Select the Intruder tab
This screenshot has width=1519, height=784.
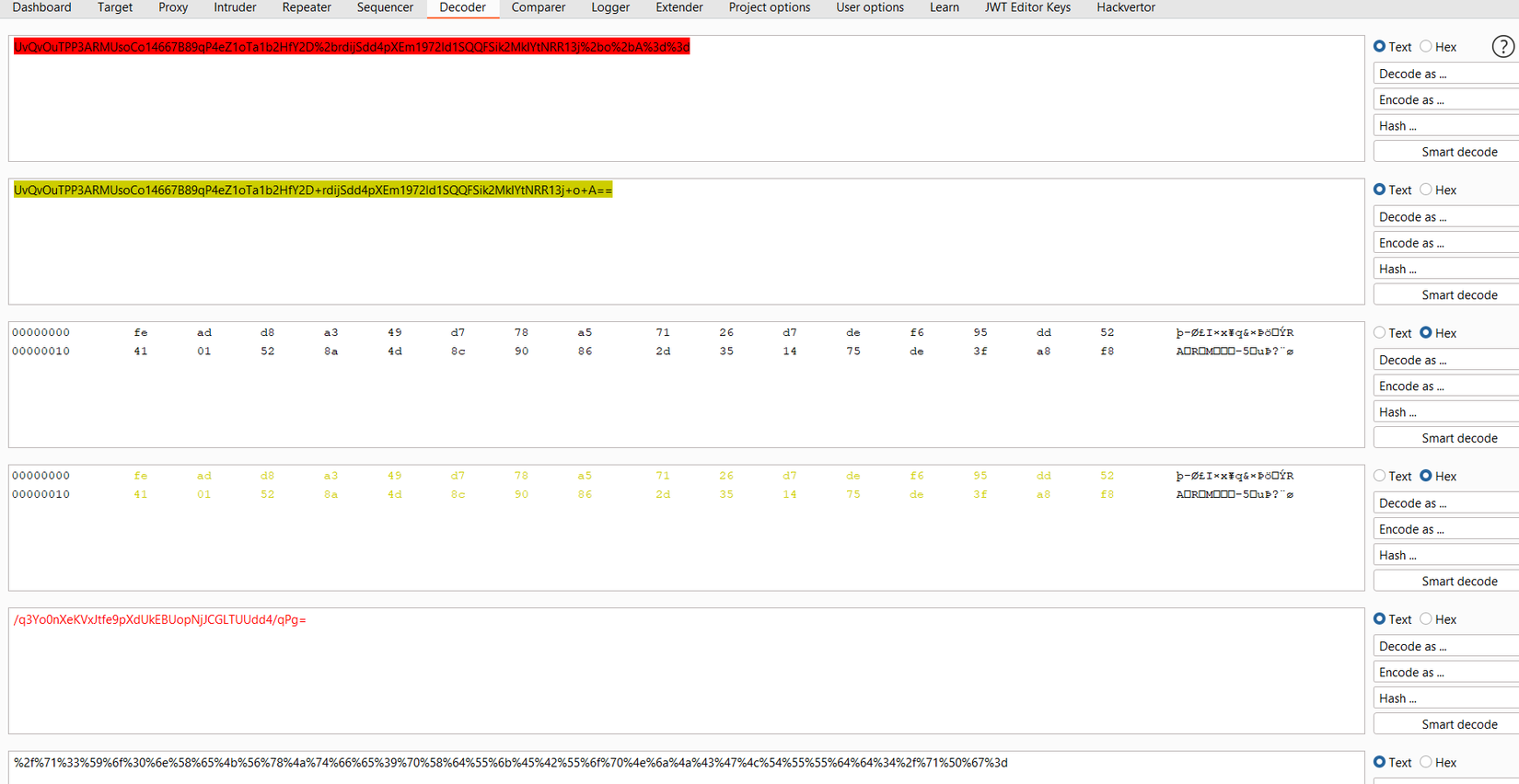click(x=235, y=7)
